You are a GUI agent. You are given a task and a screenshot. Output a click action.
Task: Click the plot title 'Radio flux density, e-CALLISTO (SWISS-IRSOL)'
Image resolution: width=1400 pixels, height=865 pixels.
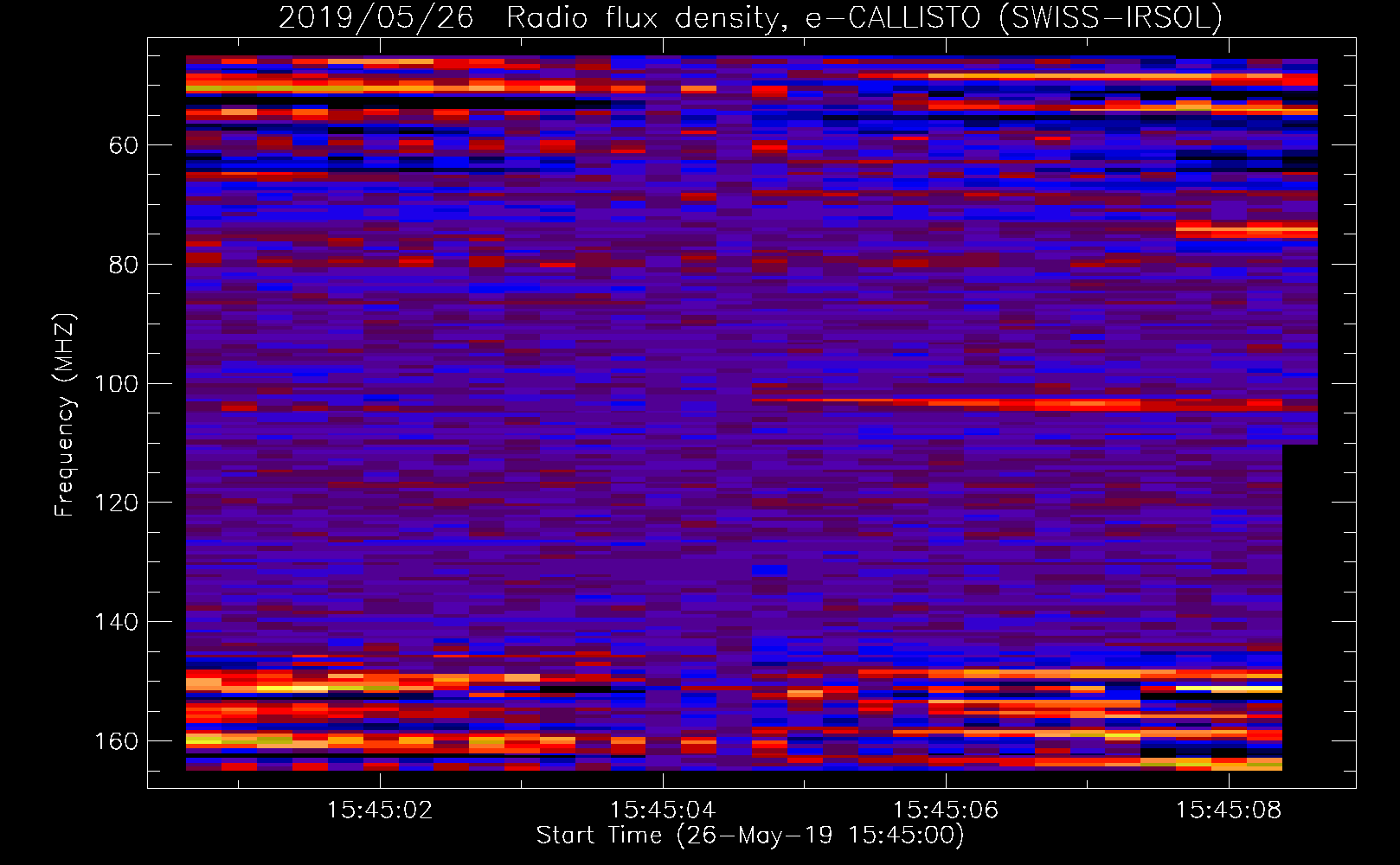(864, 17)
